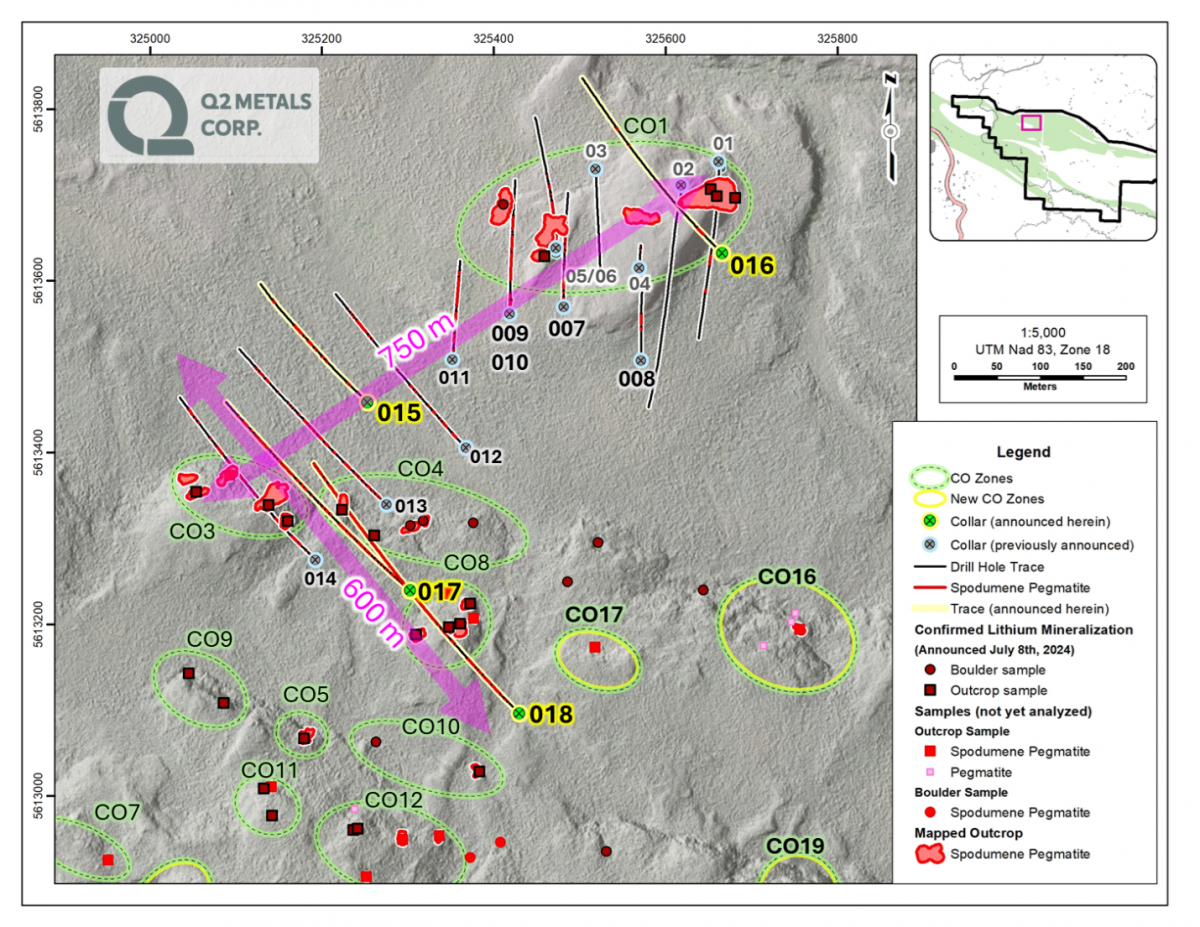Click the New CO Zones yellow ellipse in legend
Viewport: 1200px width, 927px height.
click(x=931, y=498)
